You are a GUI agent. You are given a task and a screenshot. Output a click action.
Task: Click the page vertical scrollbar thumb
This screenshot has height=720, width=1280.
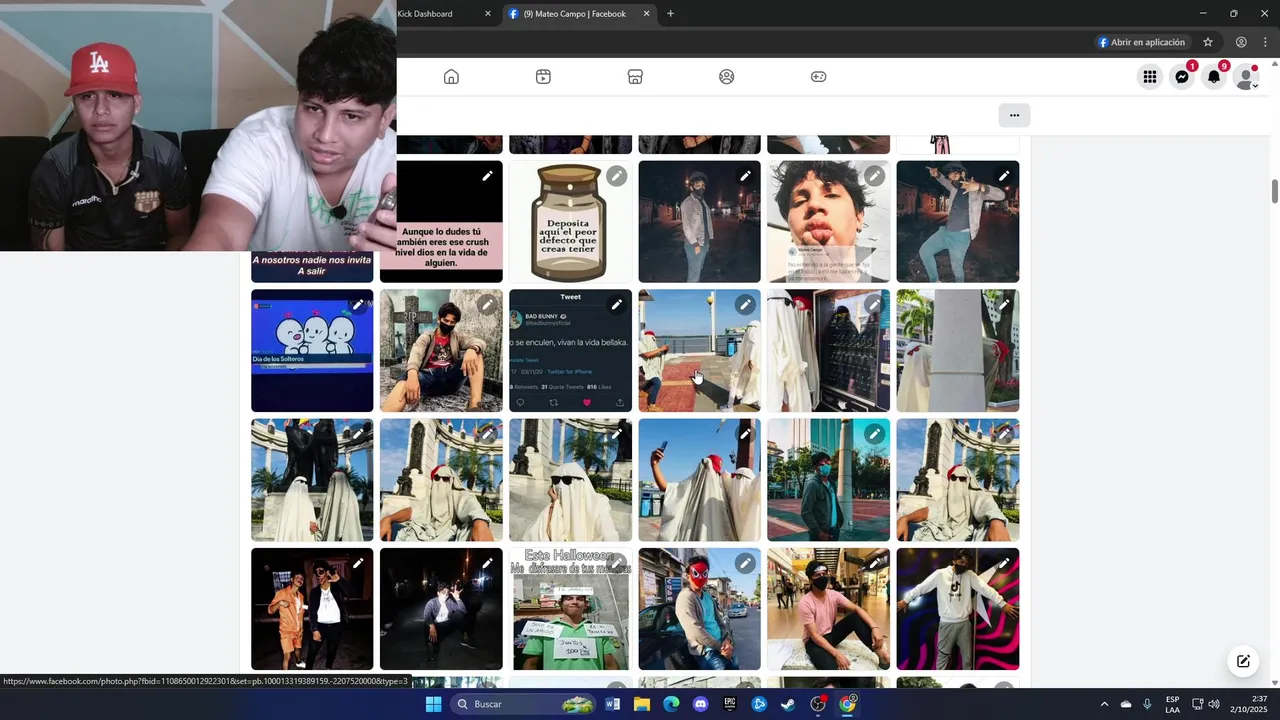(1275, 192)
